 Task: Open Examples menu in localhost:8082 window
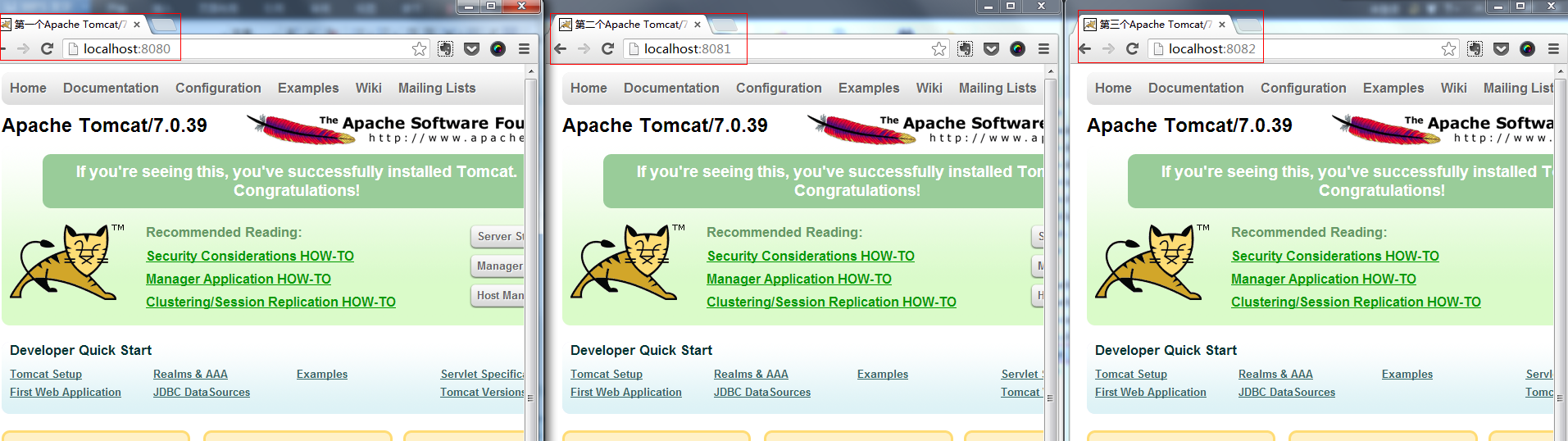tap(1393, 88)
